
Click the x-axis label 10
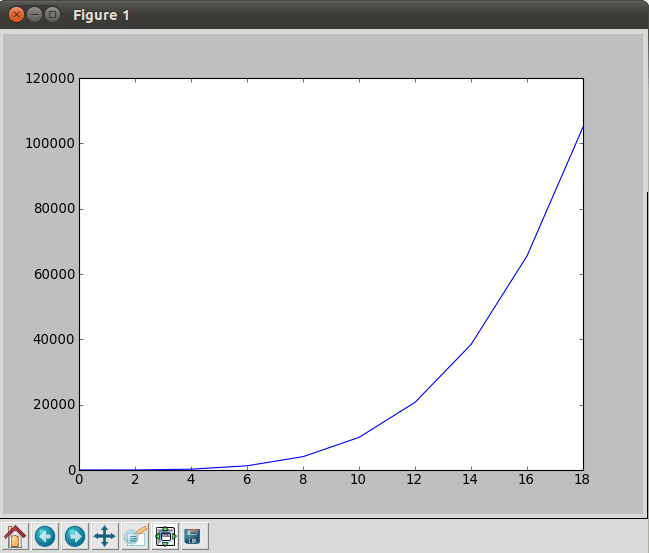point(358,479)
